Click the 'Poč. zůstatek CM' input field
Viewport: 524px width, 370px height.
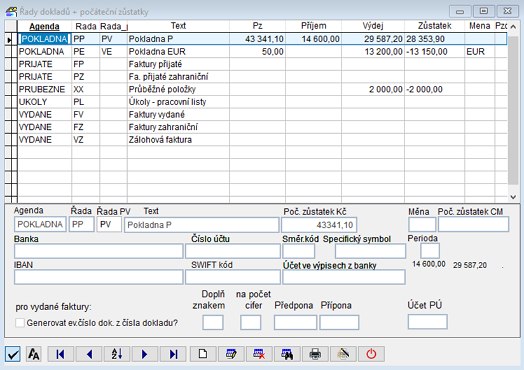[x=474, y=224]
